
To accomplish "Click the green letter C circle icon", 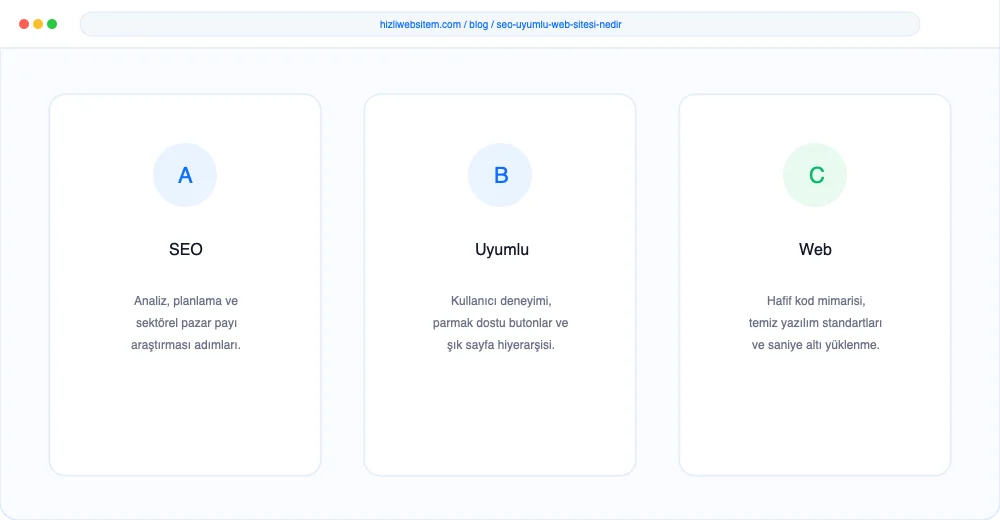I will click(815, 175).
